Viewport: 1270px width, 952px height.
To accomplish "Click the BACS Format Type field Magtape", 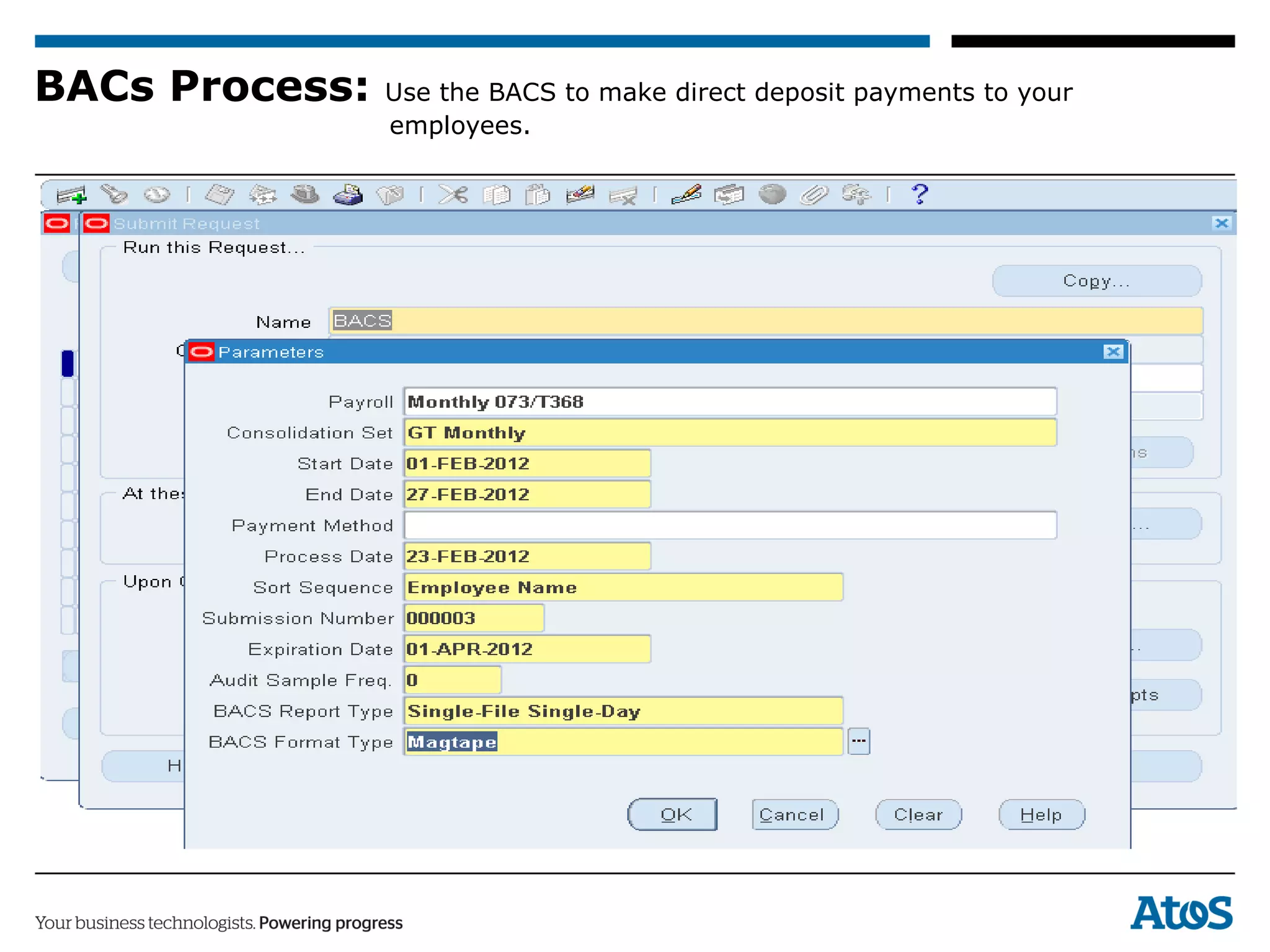I will (x=623, y=742).
